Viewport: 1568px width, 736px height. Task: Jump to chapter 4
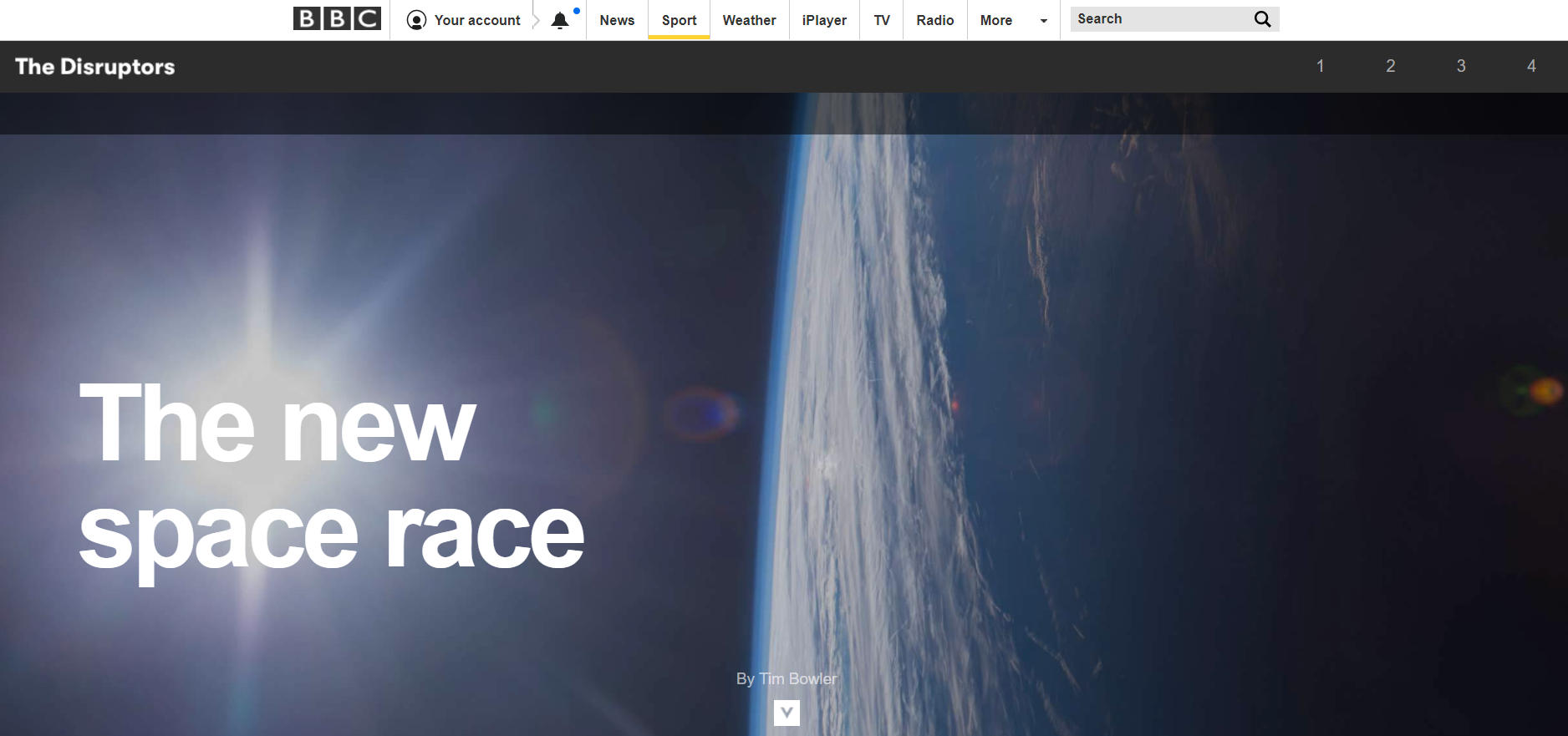pyautogui.click(x=1531, y=66)
